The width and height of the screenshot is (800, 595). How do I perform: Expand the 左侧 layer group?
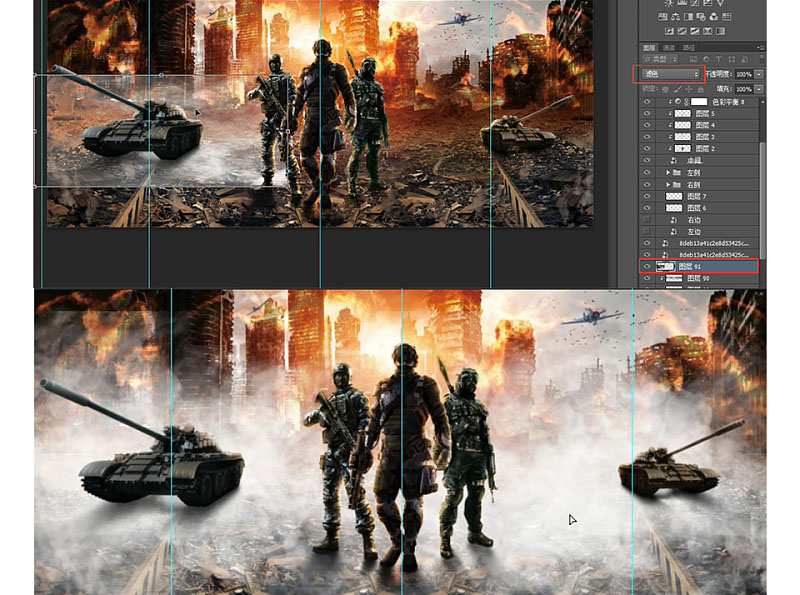coord(668,172)
